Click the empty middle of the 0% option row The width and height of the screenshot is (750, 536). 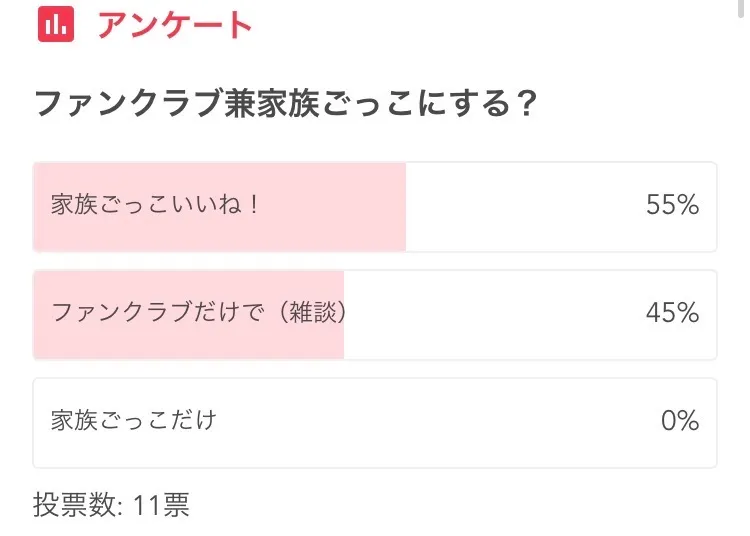pos(430,421)
